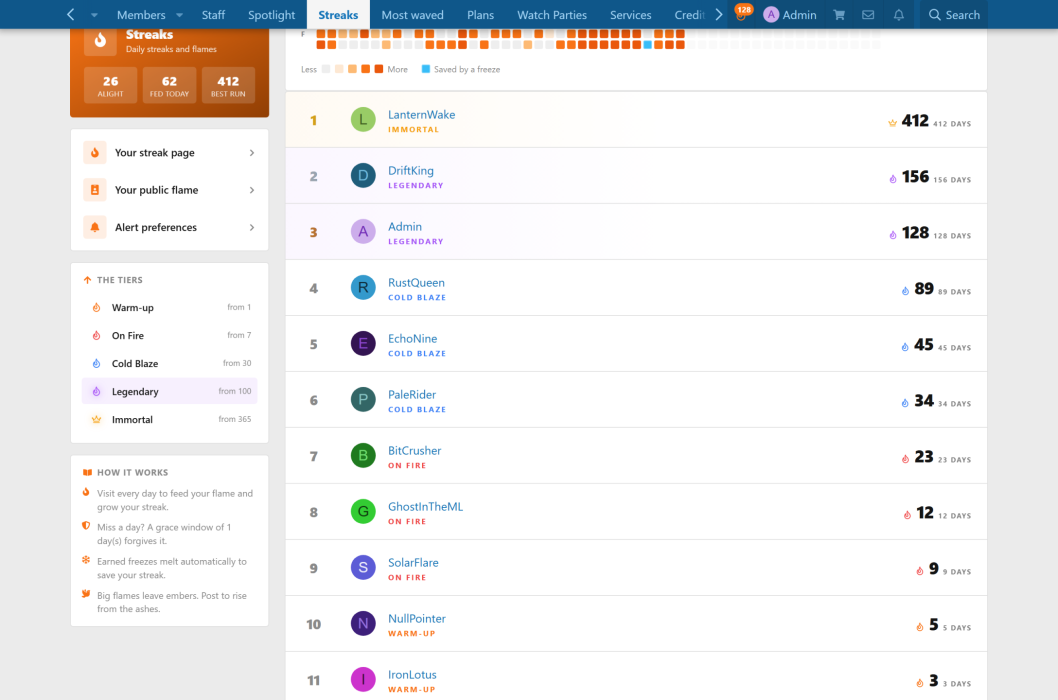The height and width of the screenshot is (700, 1058).
Task: Click the bell icon beside Alert preferences
Action: 95,227
